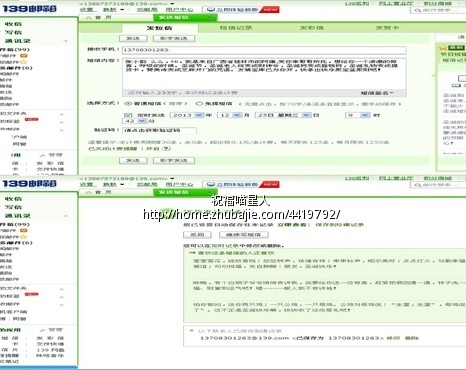Click the 修改 link beside saved contact

393,338
